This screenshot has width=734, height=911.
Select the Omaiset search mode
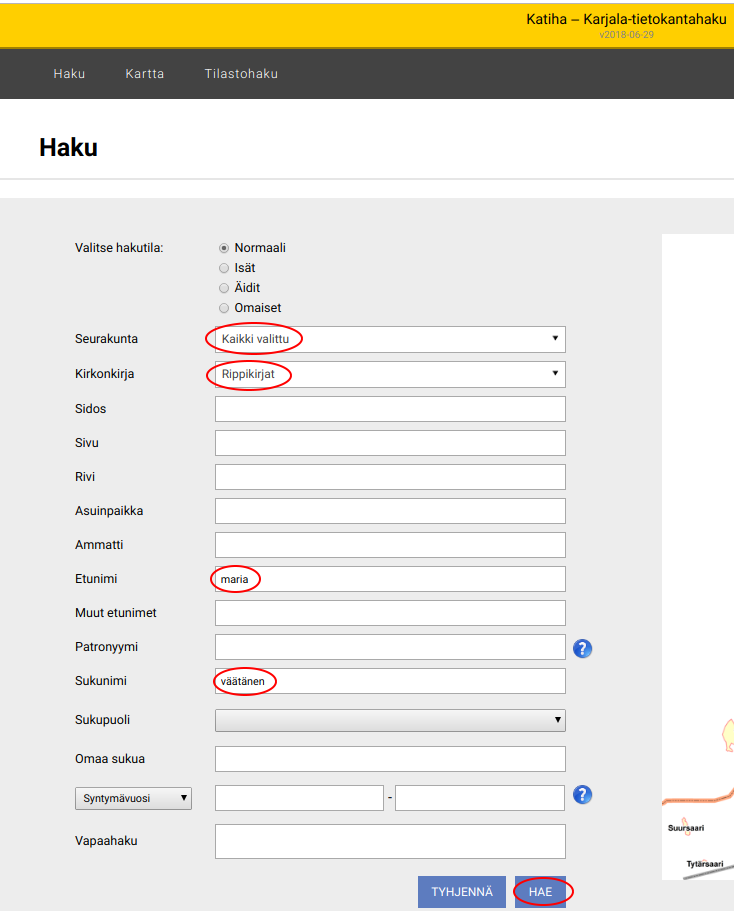[x=224, y=308]
